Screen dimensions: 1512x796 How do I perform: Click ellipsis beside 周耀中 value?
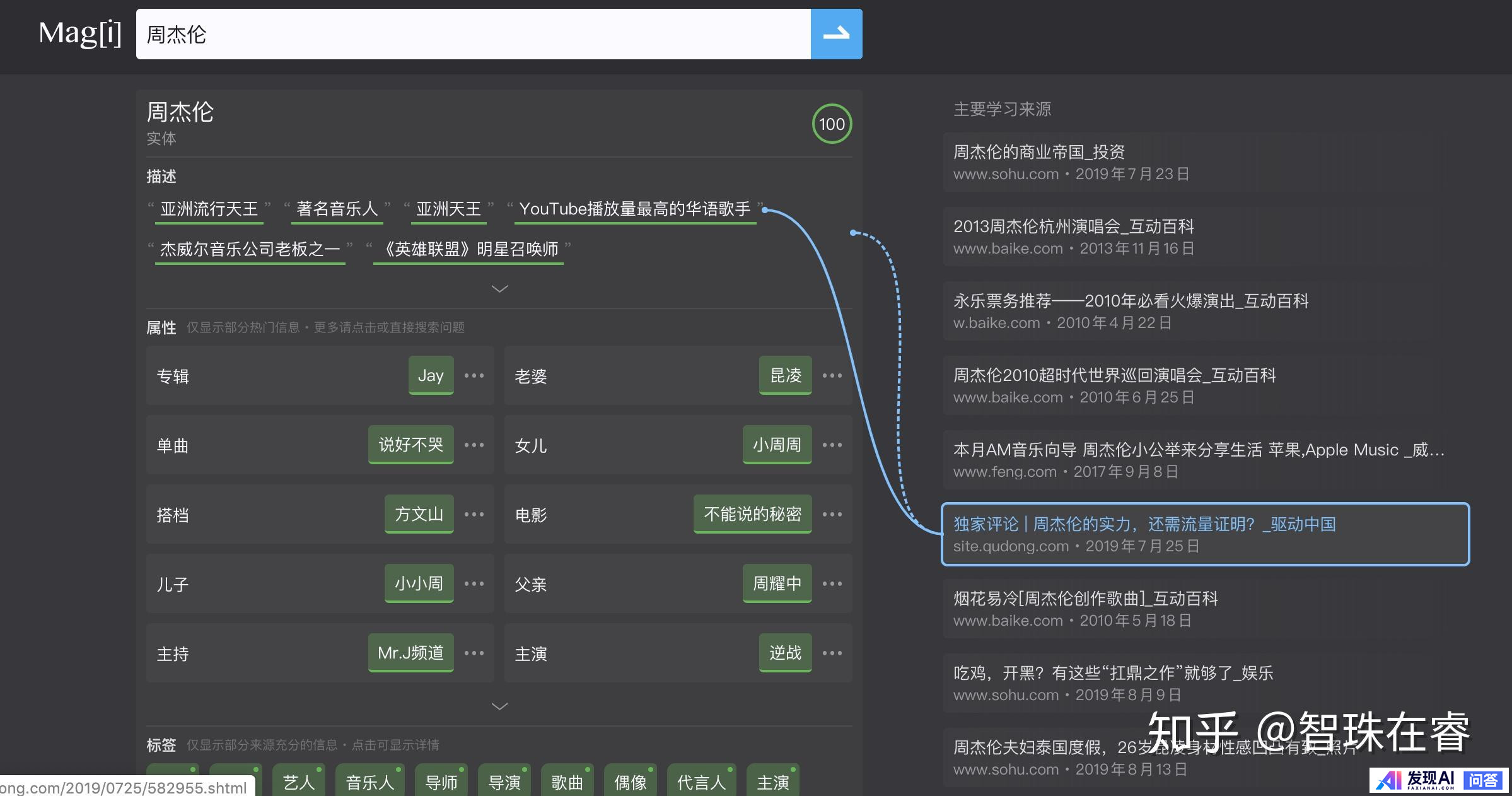[x=832, y=584]
